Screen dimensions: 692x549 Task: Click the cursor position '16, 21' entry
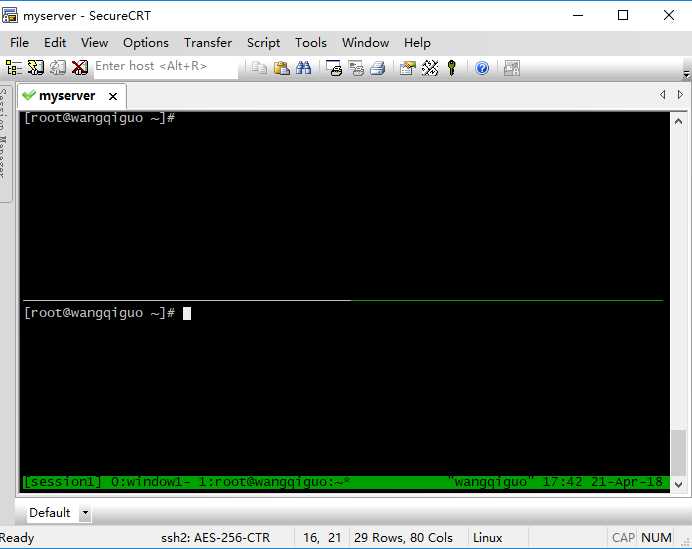pos(322,538)
